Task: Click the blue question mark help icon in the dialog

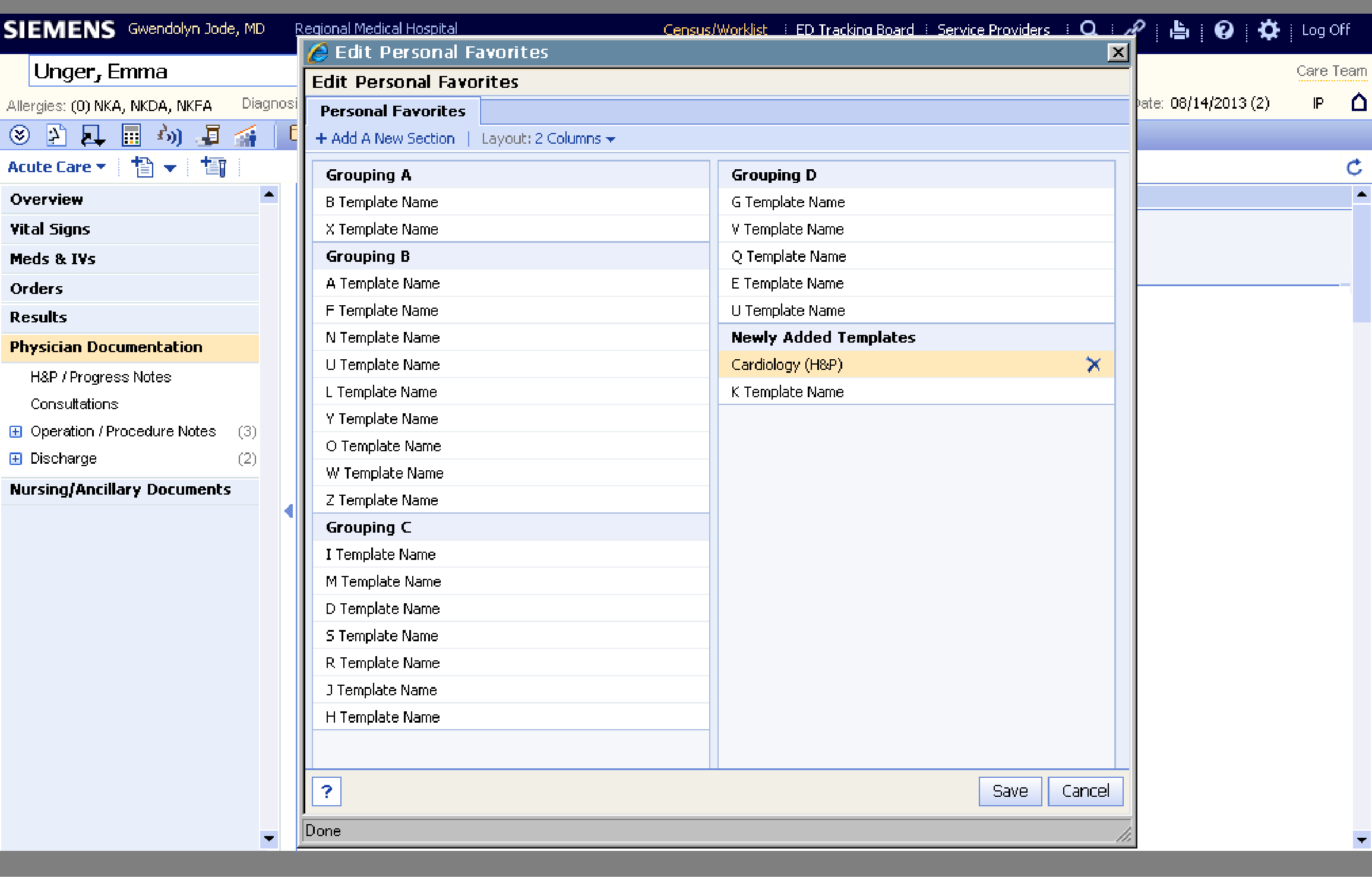Action: [x=327, y=791]
